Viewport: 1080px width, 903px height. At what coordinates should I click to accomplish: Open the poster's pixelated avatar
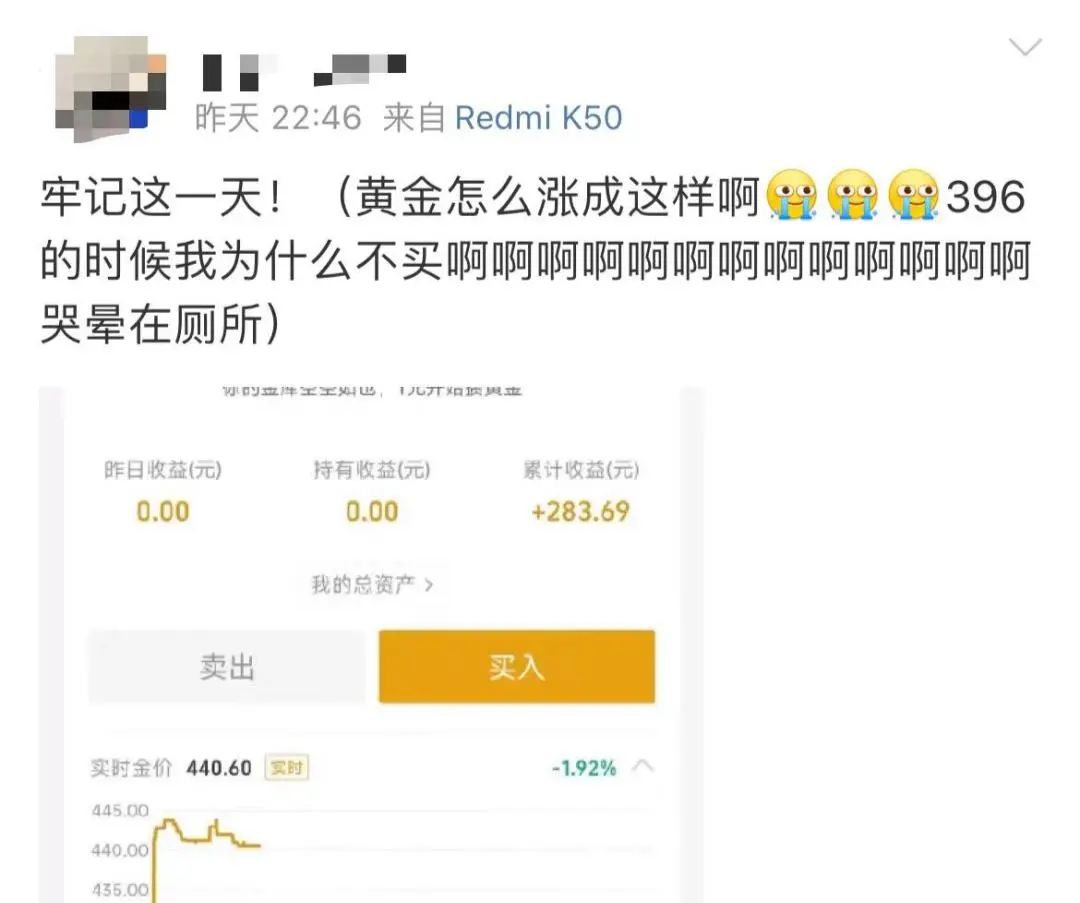[110, 89]
